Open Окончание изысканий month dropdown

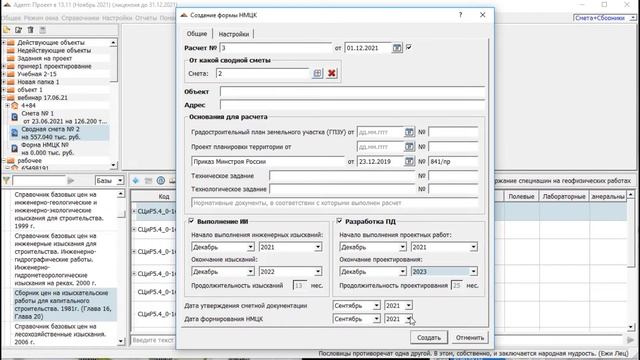(x=250, y=271)
